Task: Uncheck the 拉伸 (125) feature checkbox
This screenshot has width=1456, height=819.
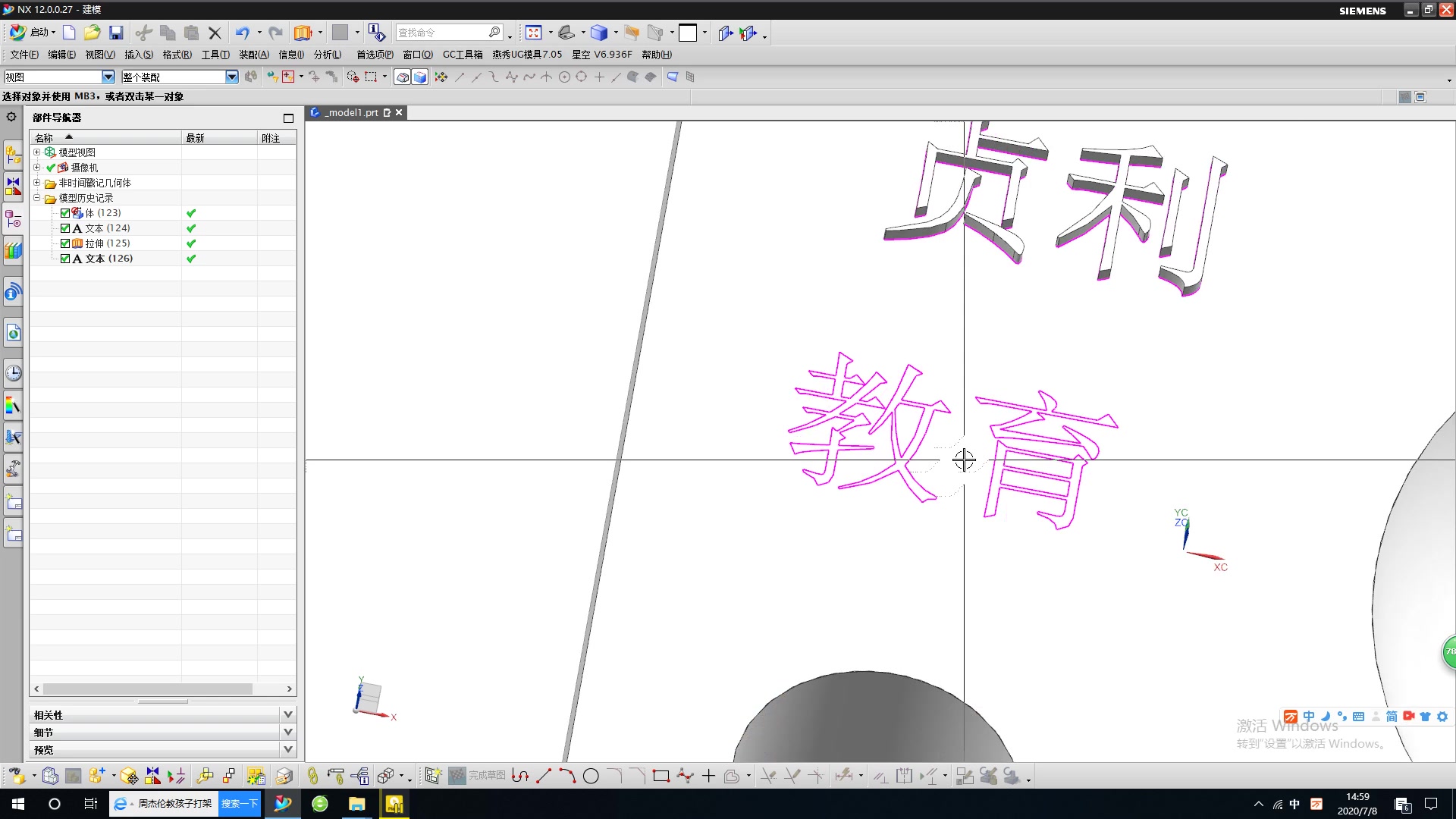Action: click(65, 243)
